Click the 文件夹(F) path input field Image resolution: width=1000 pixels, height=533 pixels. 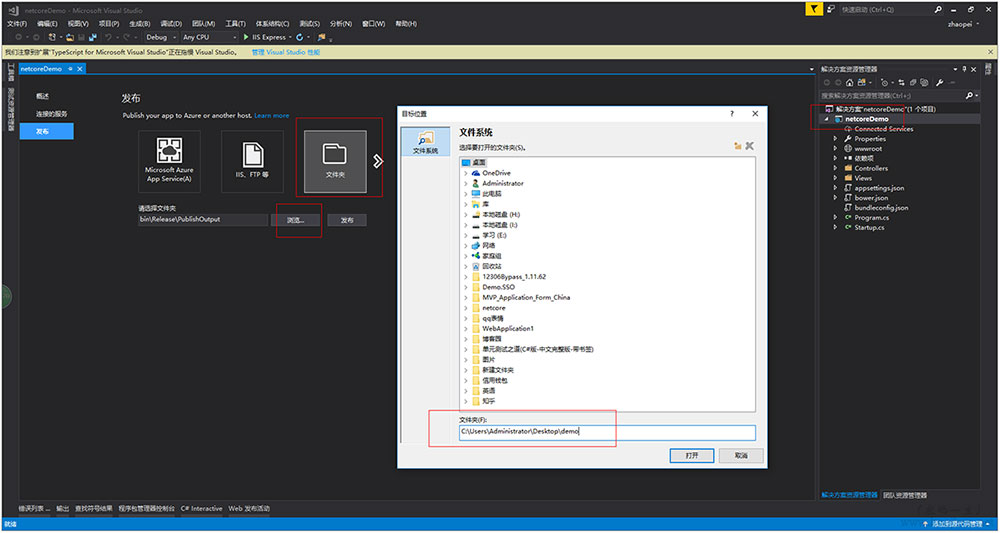[x=607, y=432]
